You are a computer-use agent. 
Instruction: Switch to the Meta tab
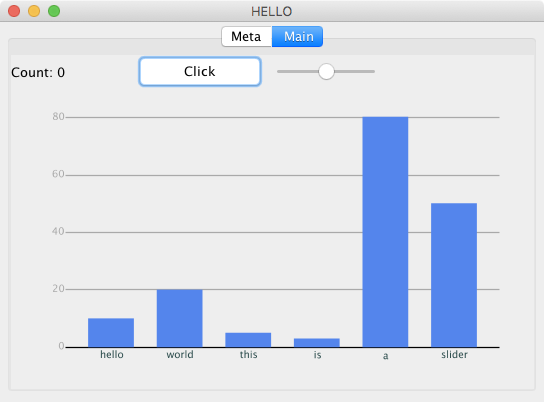click(x=246, y=36)
